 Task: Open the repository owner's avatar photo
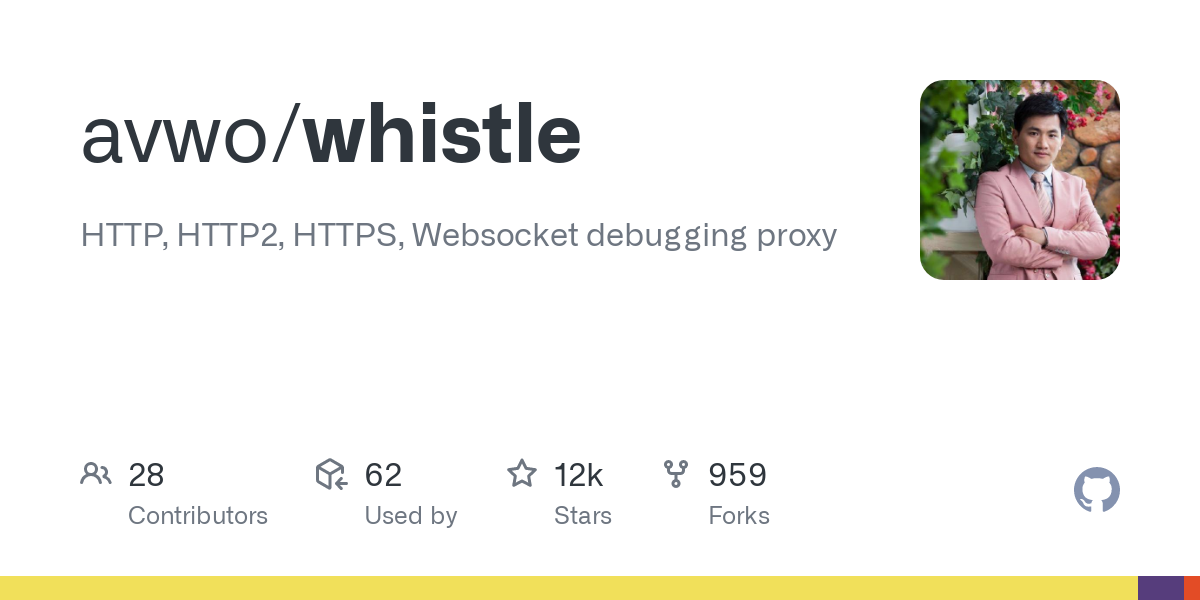pyautogui.click(x=1019, y=180)
